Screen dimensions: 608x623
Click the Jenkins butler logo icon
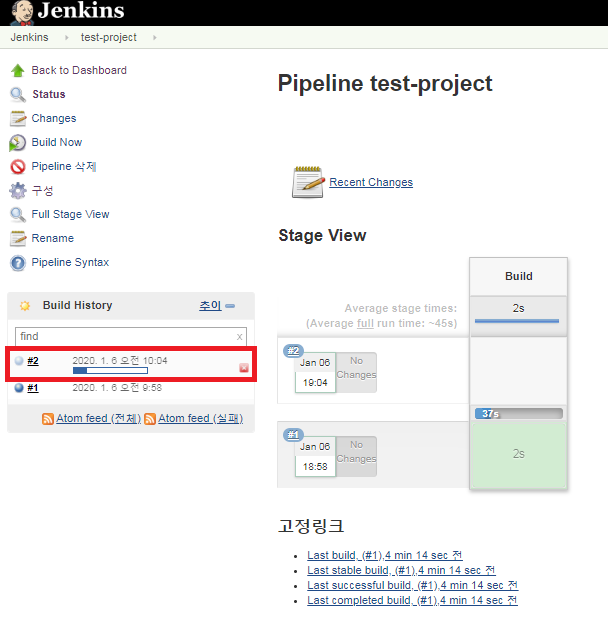click(22, 12)
